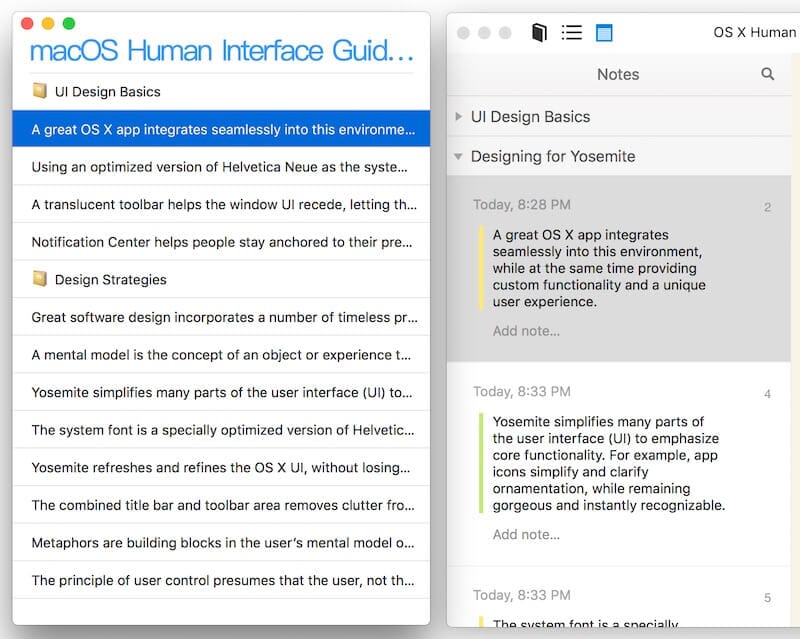Select row 'The combined title bar and toolbar area'
The image size is (800, 639).
[221, 505]
